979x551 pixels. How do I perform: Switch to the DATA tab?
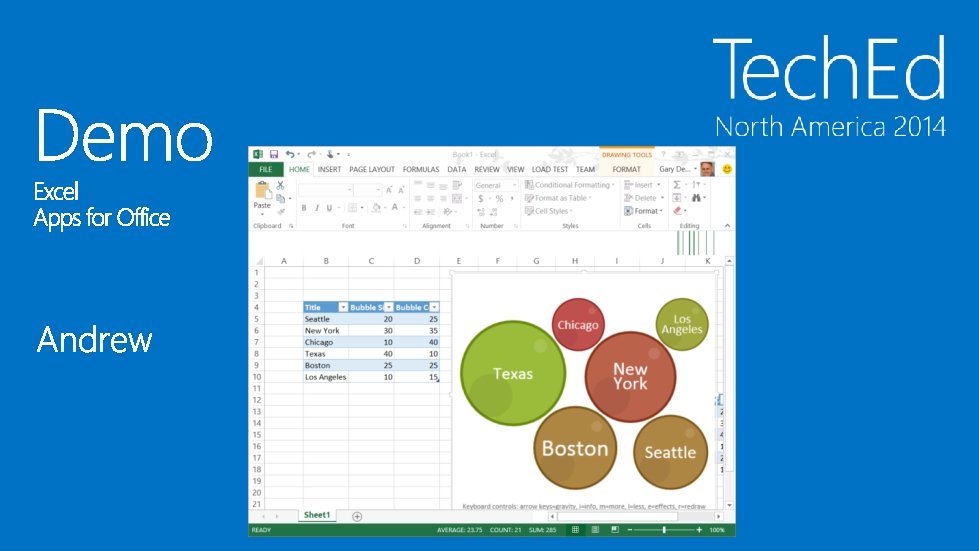[x=456, y=169]
